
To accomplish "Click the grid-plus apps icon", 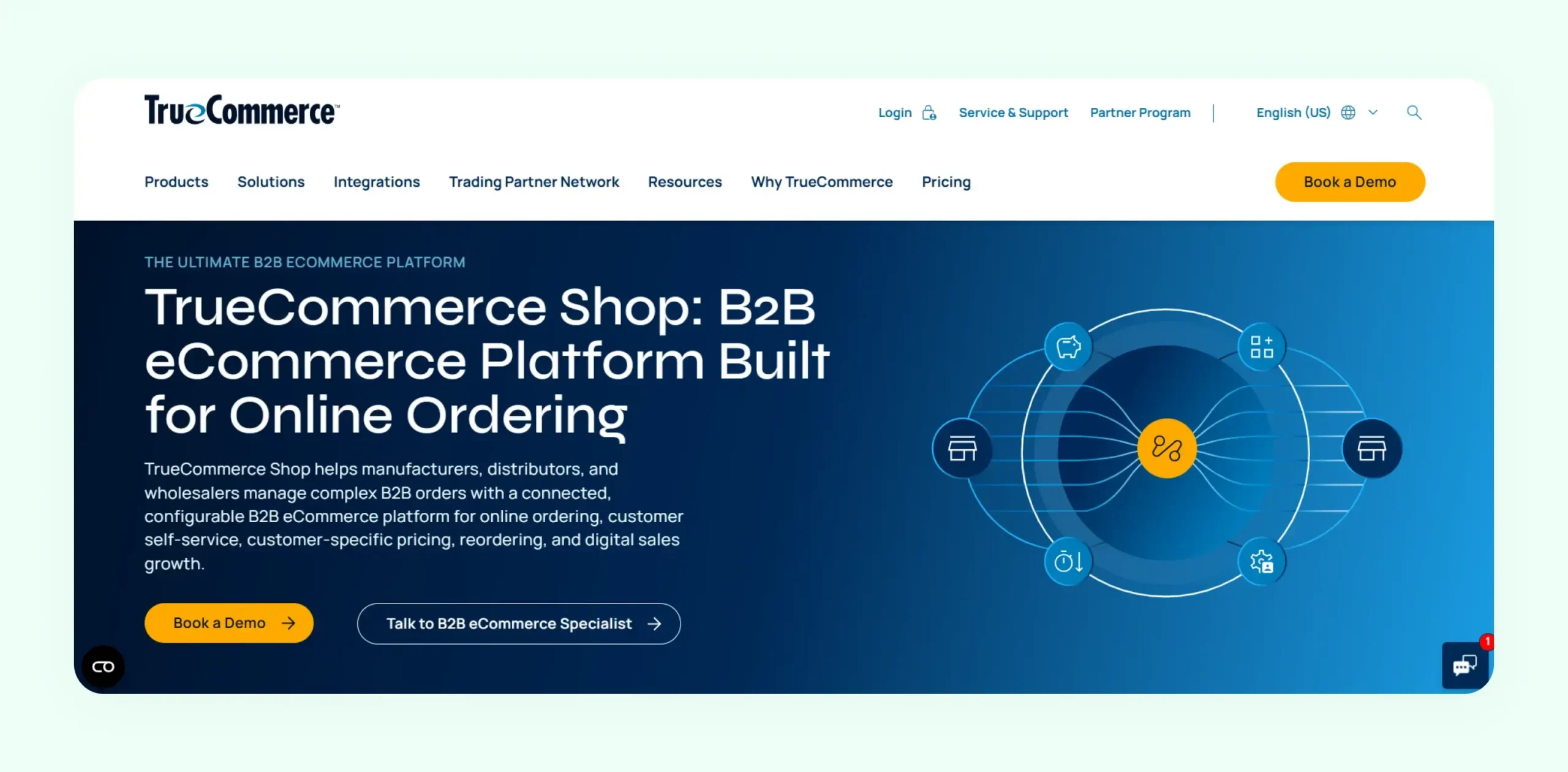I will (1262, 347).
